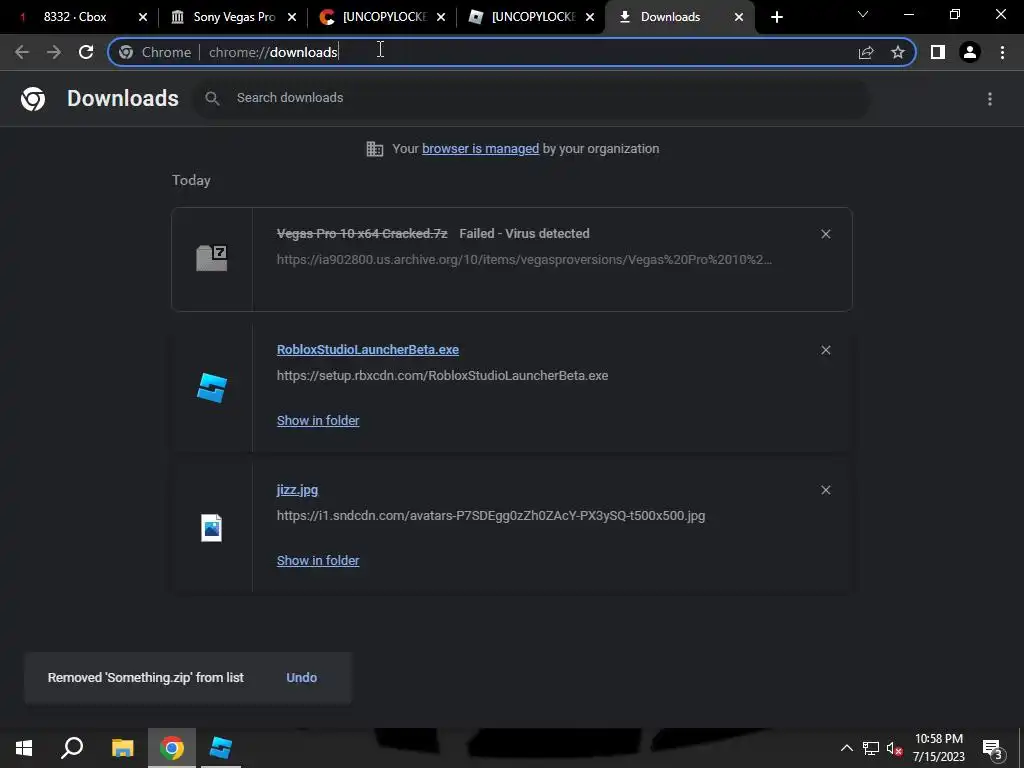Undo removal of Something.zip
Screen dimensions: 1024x768
(x=302, y=678)
